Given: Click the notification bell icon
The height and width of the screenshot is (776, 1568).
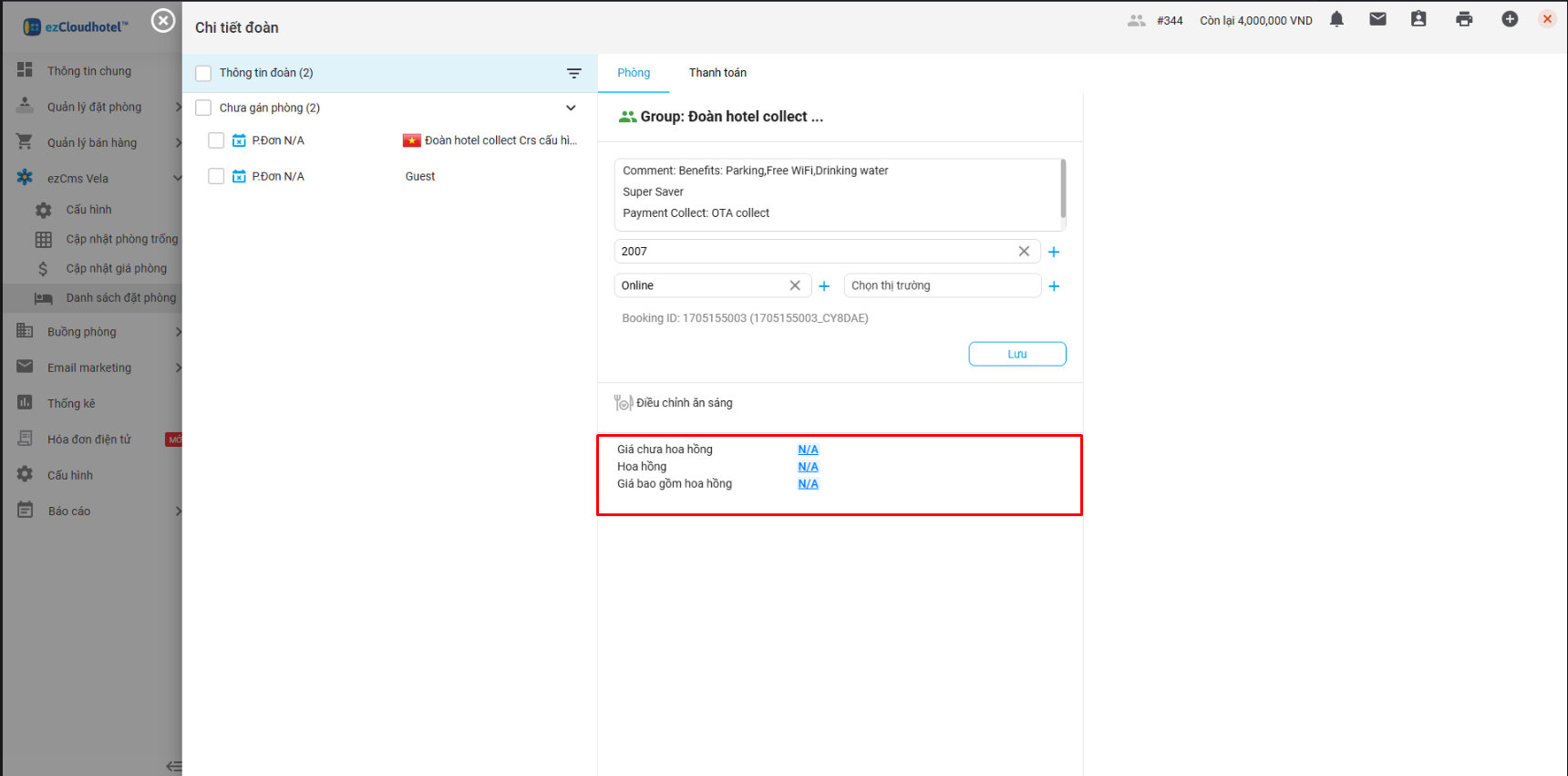Looking at the screenshot, I should pos(1336,19).
